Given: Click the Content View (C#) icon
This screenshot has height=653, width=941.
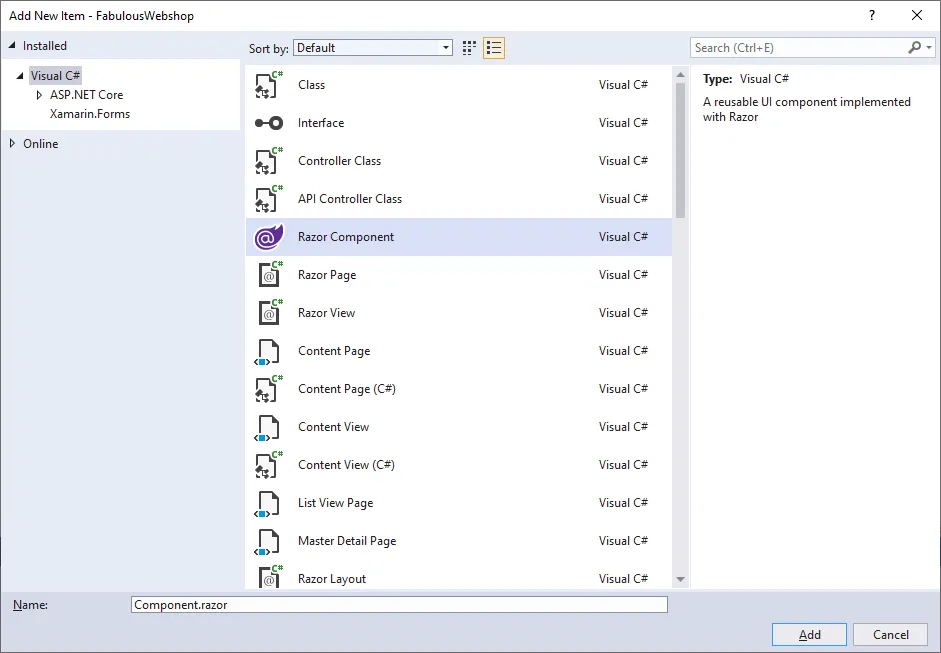Looking at the screenshot, I should pyautogui.click(x=268, y=465).
